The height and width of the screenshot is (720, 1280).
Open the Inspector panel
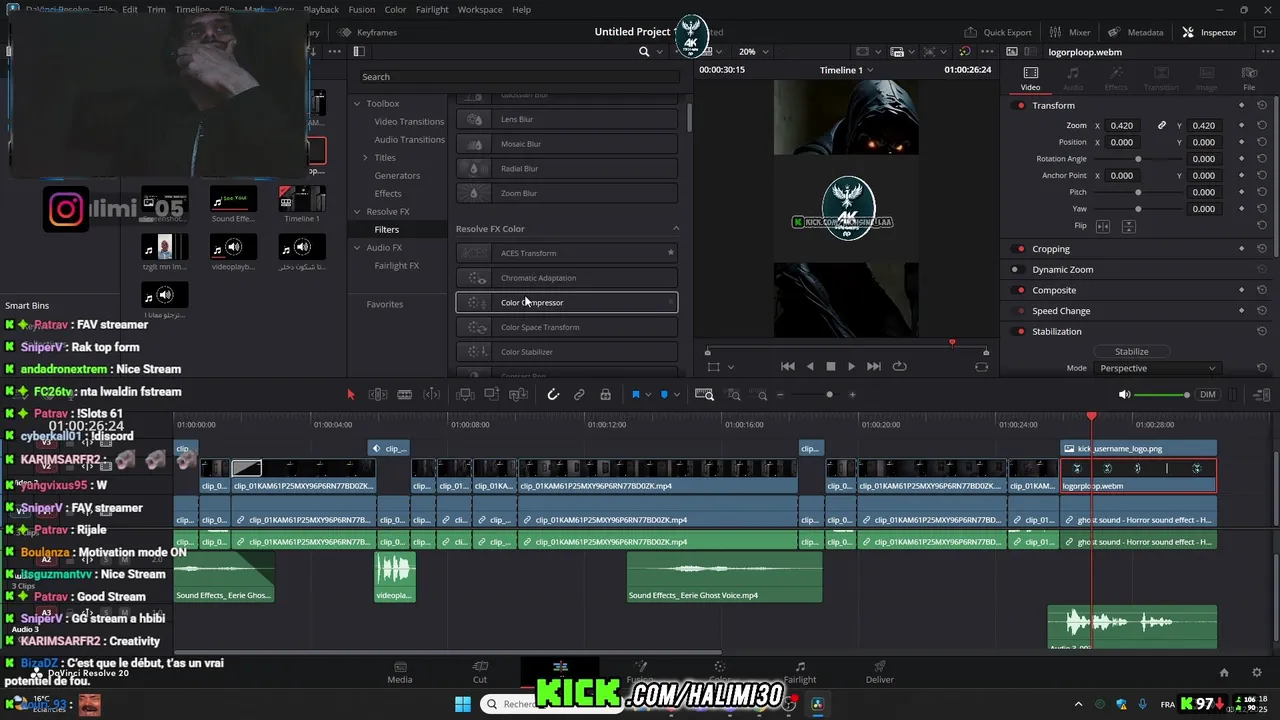(x=1209, y=32)
